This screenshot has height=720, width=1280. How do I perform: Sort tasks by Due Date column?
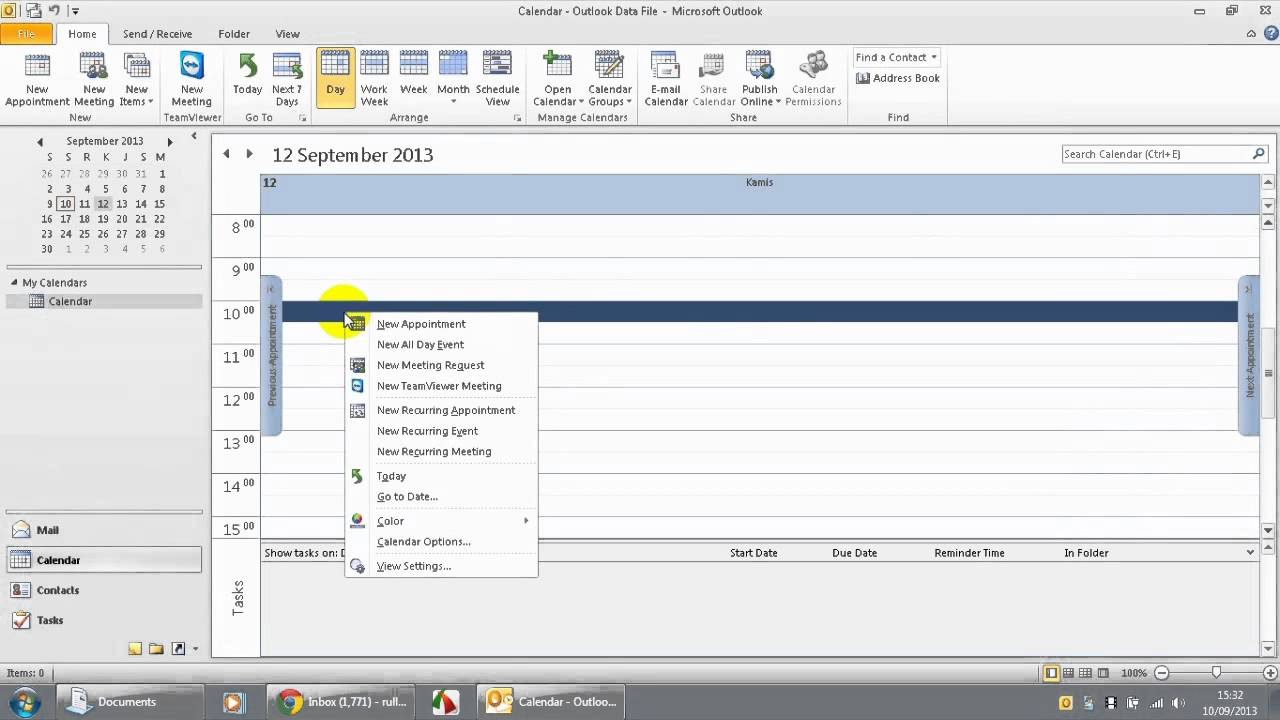(x=854, y=553)
